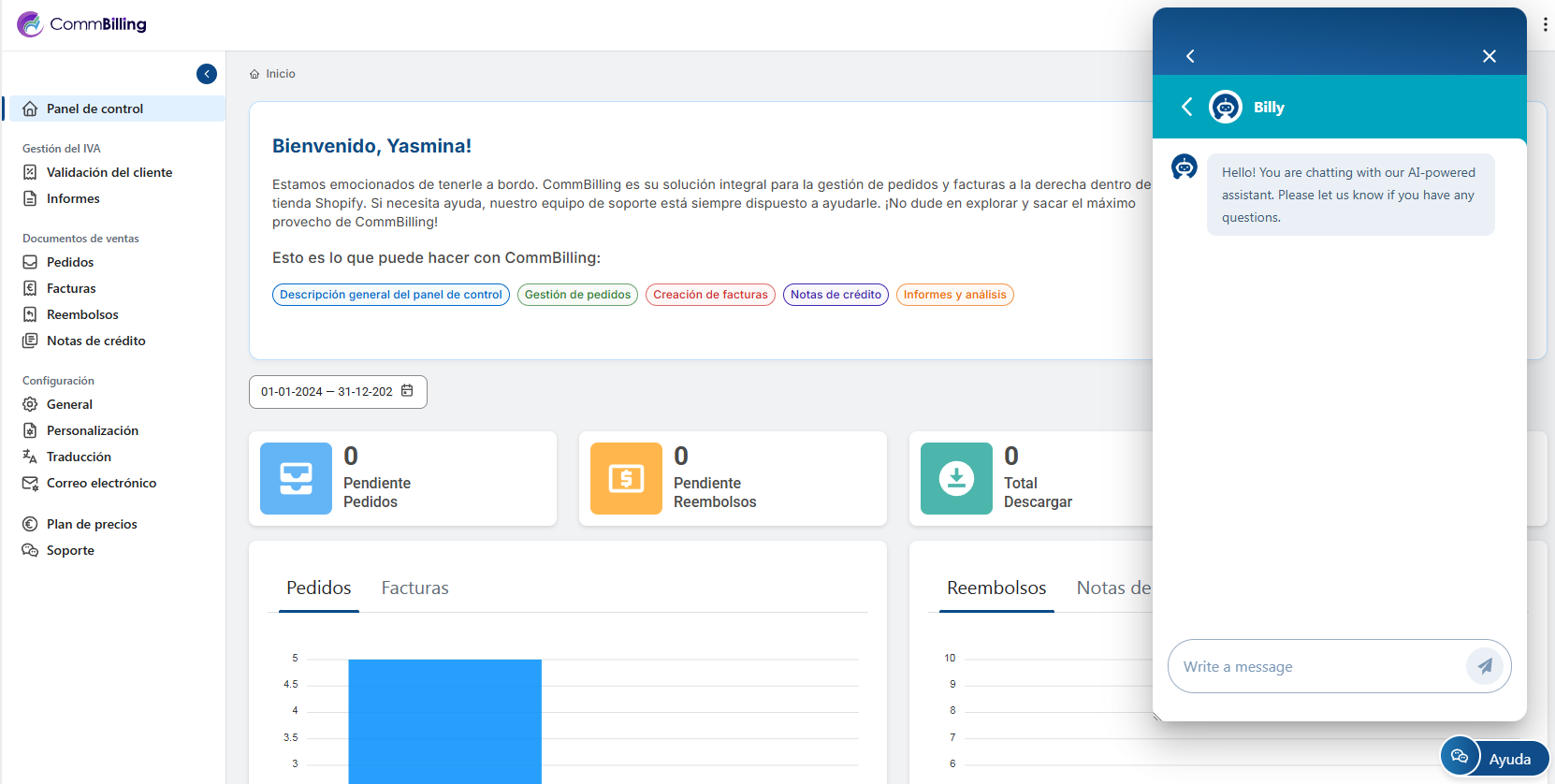Click the Pendiente Reembolsos money icon
The height and width of the screenshot is (784, 1555).
626,478
